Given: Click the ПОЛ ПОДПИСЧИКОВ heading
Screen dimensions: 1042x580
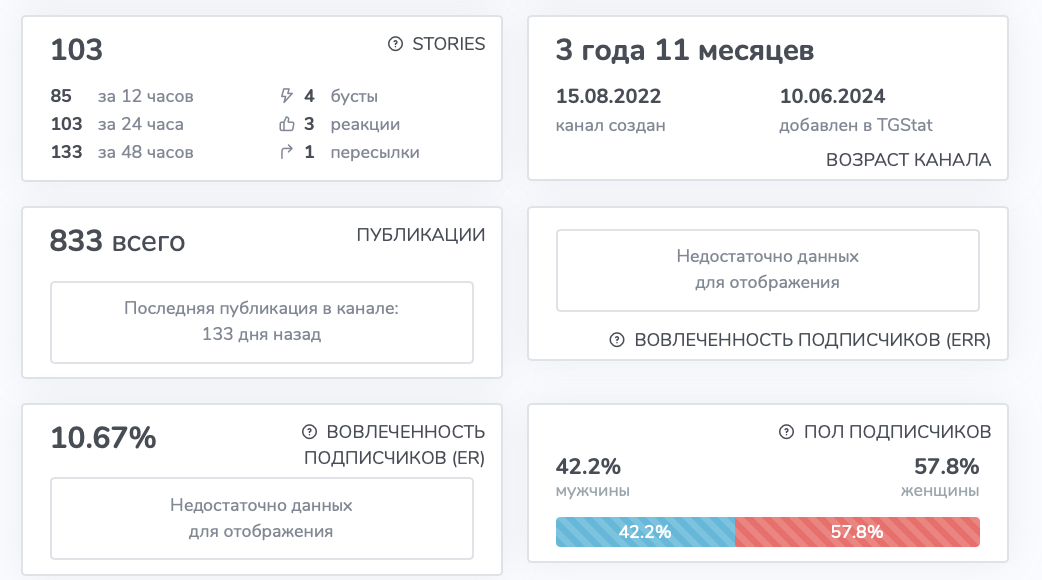Looking at the screenshot, I should [x=897, y=432].
